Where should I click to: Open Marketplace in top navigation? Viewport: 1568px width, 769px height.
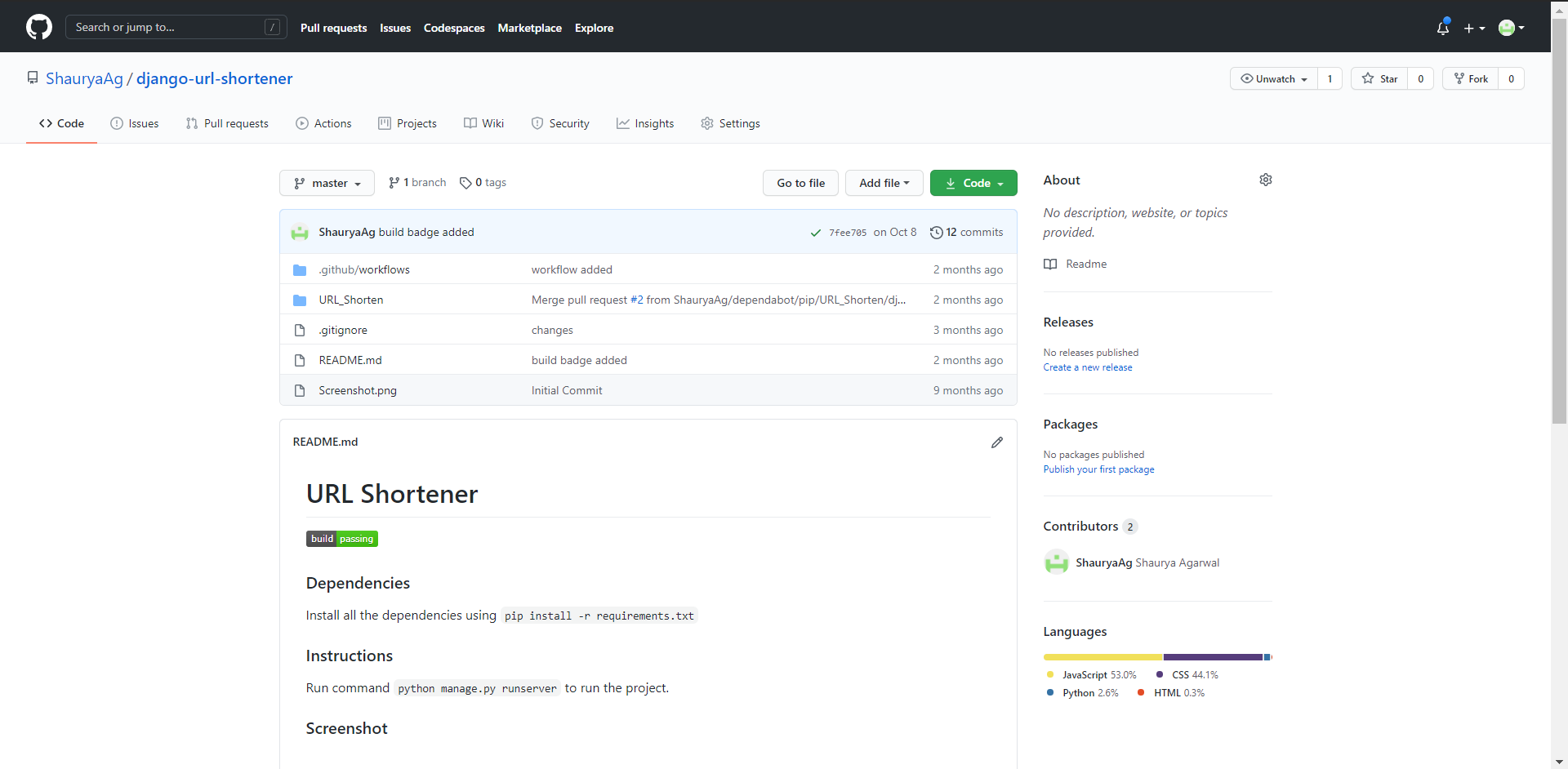point(530,28)
